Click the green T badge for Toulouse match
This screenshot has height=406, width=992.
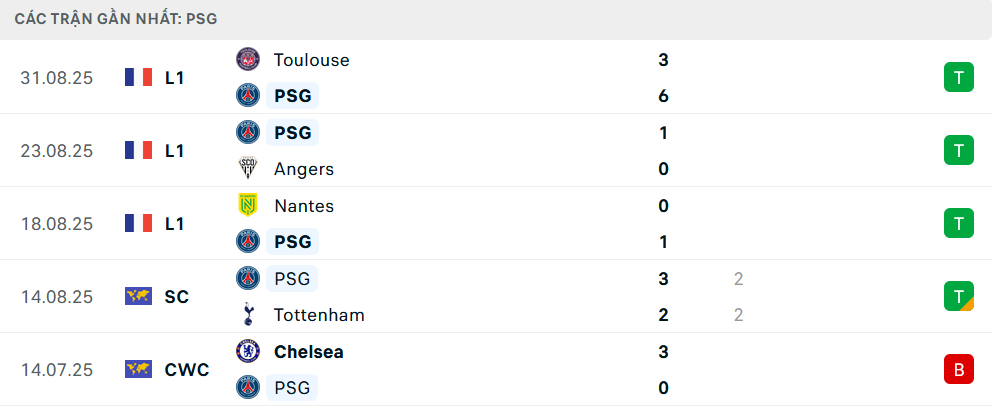tap(958, 78)
